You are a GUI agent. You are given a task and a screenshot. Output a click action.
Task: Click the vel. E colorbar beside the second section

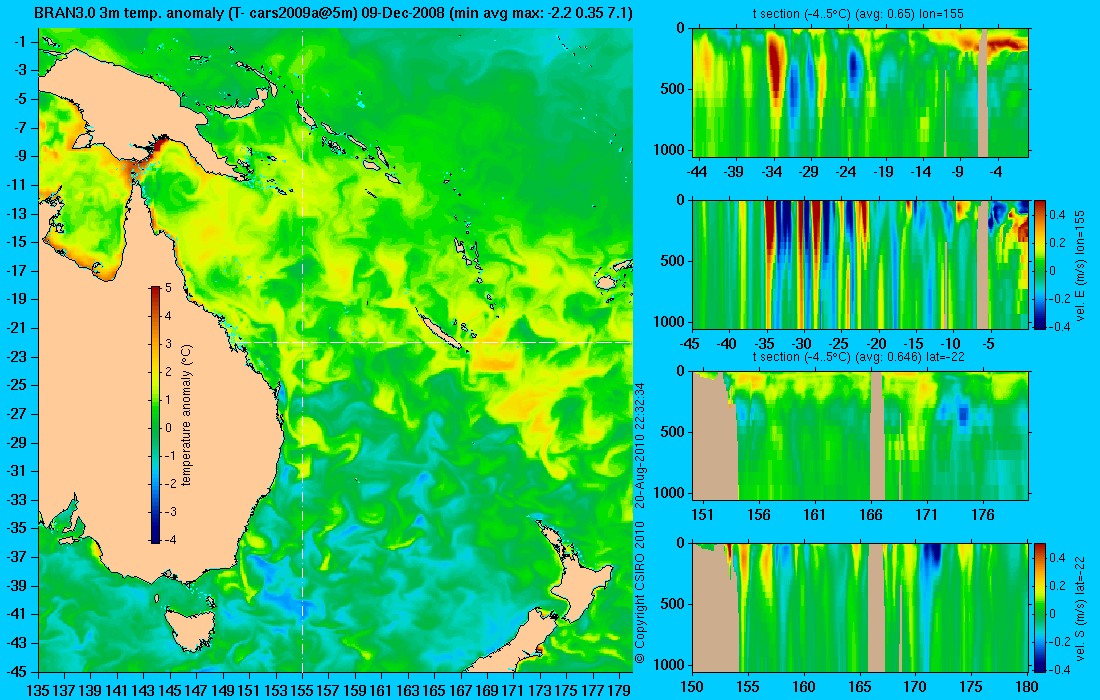[x=1039, y=264]
